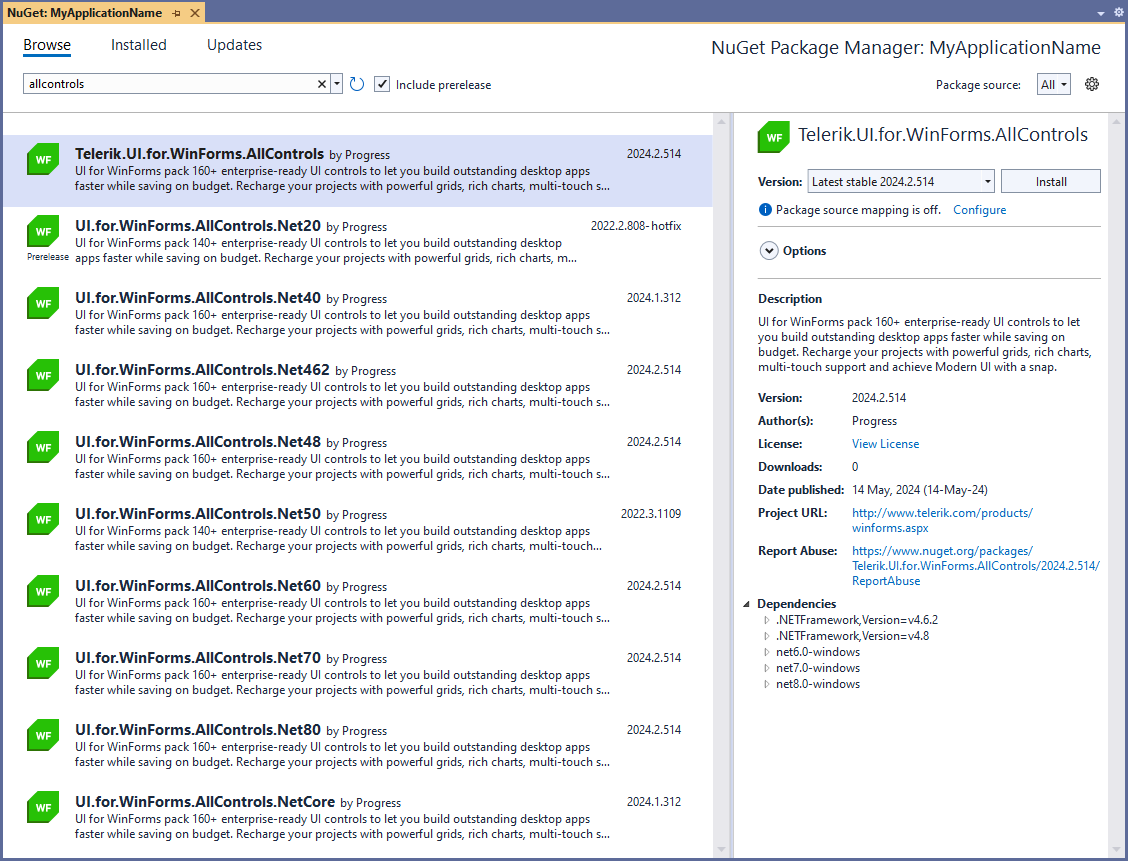Click the Date published value 14 May, 2024
Image resolution: width=1128 pixels, height=861 pixels.
click(x=919, y=490)
